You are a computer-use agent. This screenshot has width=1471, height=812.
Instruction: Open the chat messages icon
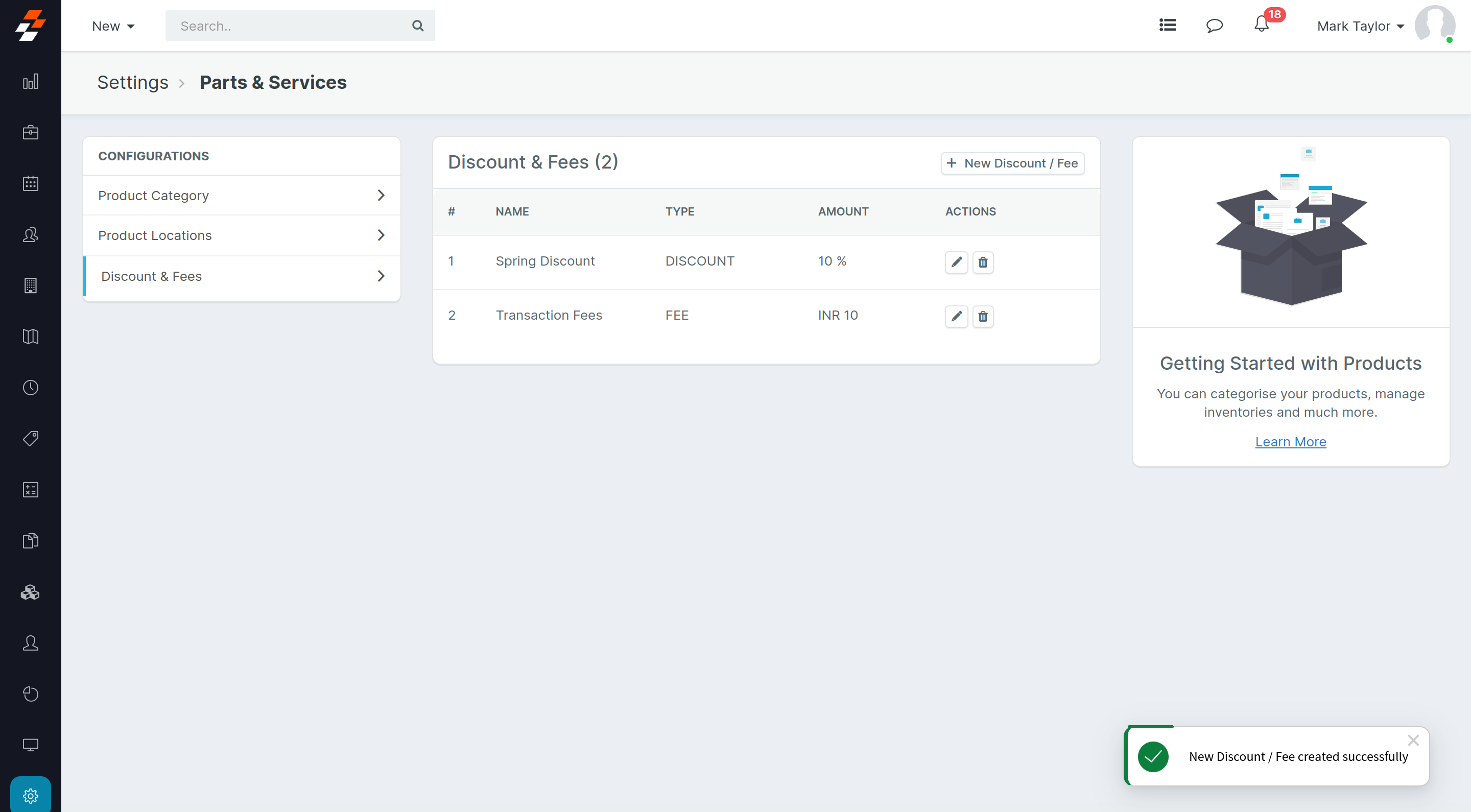pyautogui.click(x=1214, y=26)
